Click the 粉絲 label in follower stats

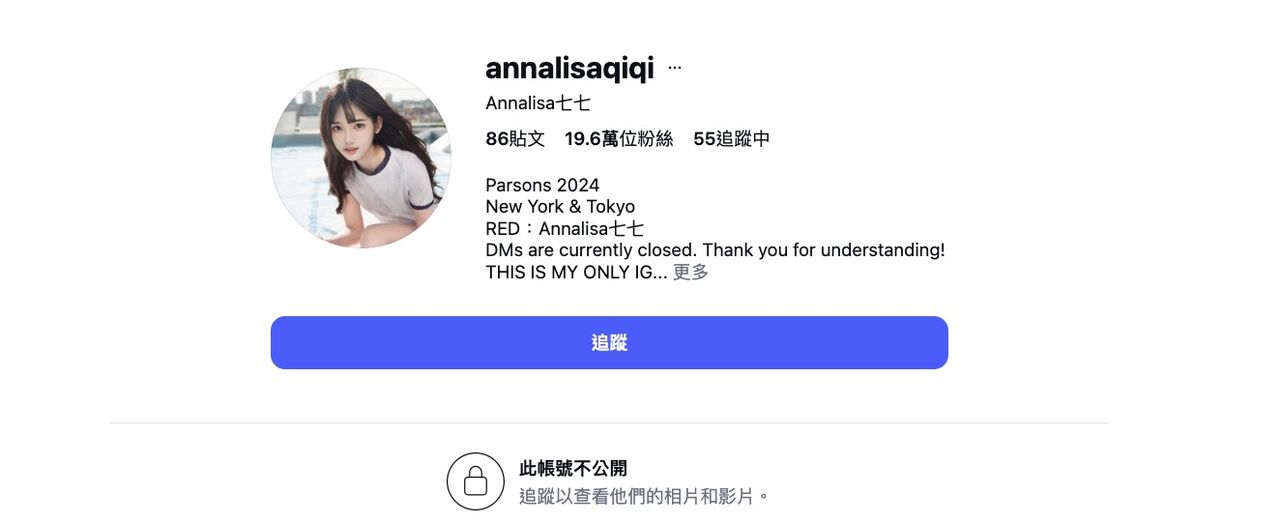point(656,139)
